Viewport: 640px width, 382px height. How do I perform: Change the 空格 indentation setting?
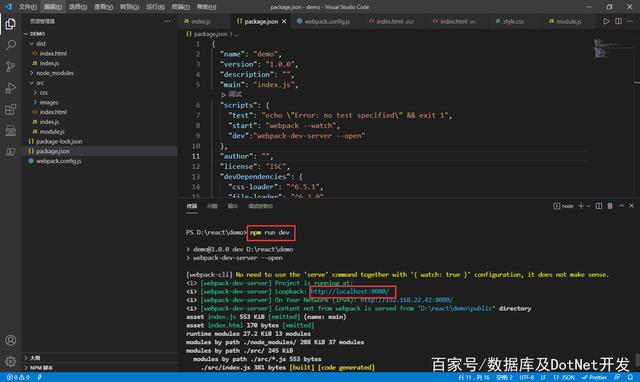tap(504, 378)
